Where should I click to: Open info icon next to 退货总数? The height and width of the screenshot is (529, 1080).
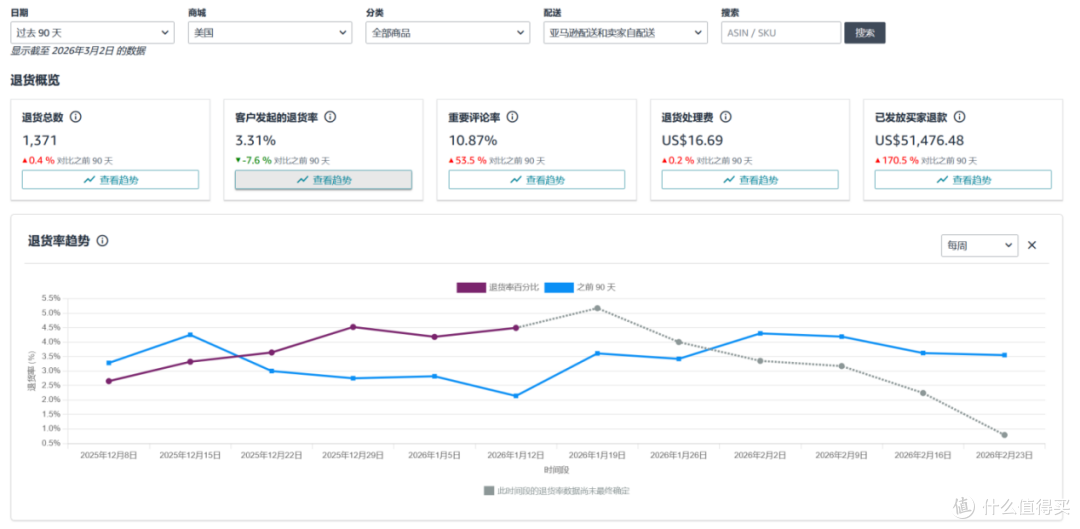pos(76,117)
